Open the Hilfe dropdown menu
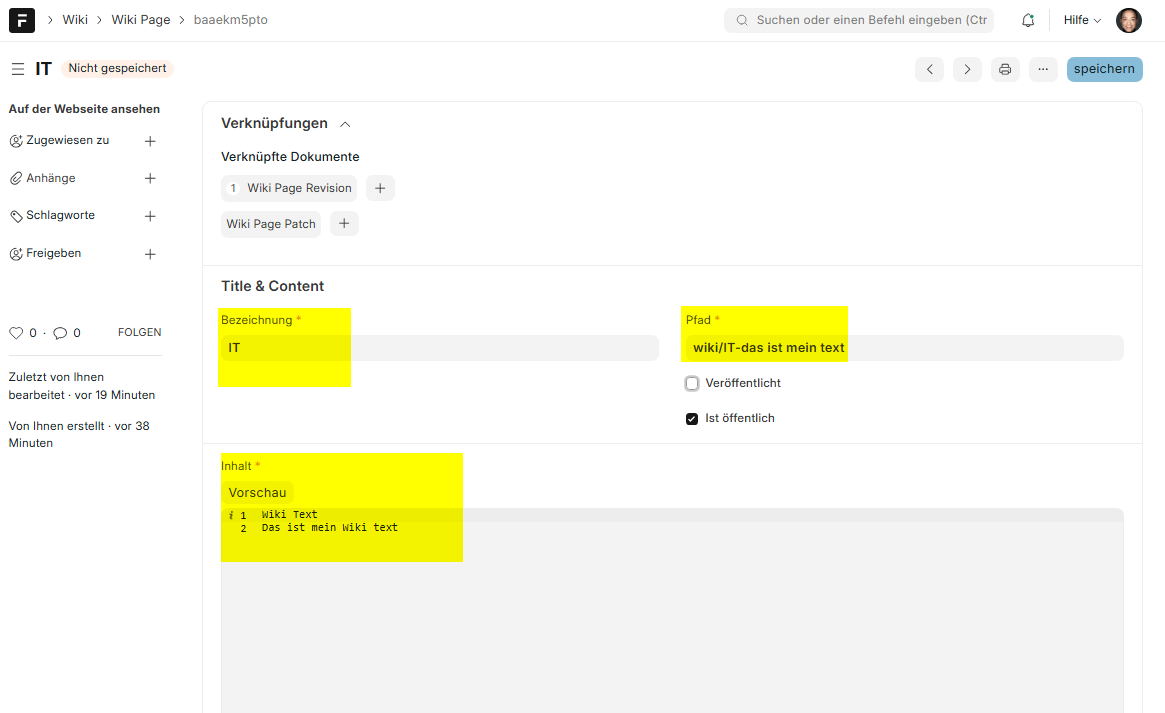Viewport: 1165px width, 713px height. 1082,20
